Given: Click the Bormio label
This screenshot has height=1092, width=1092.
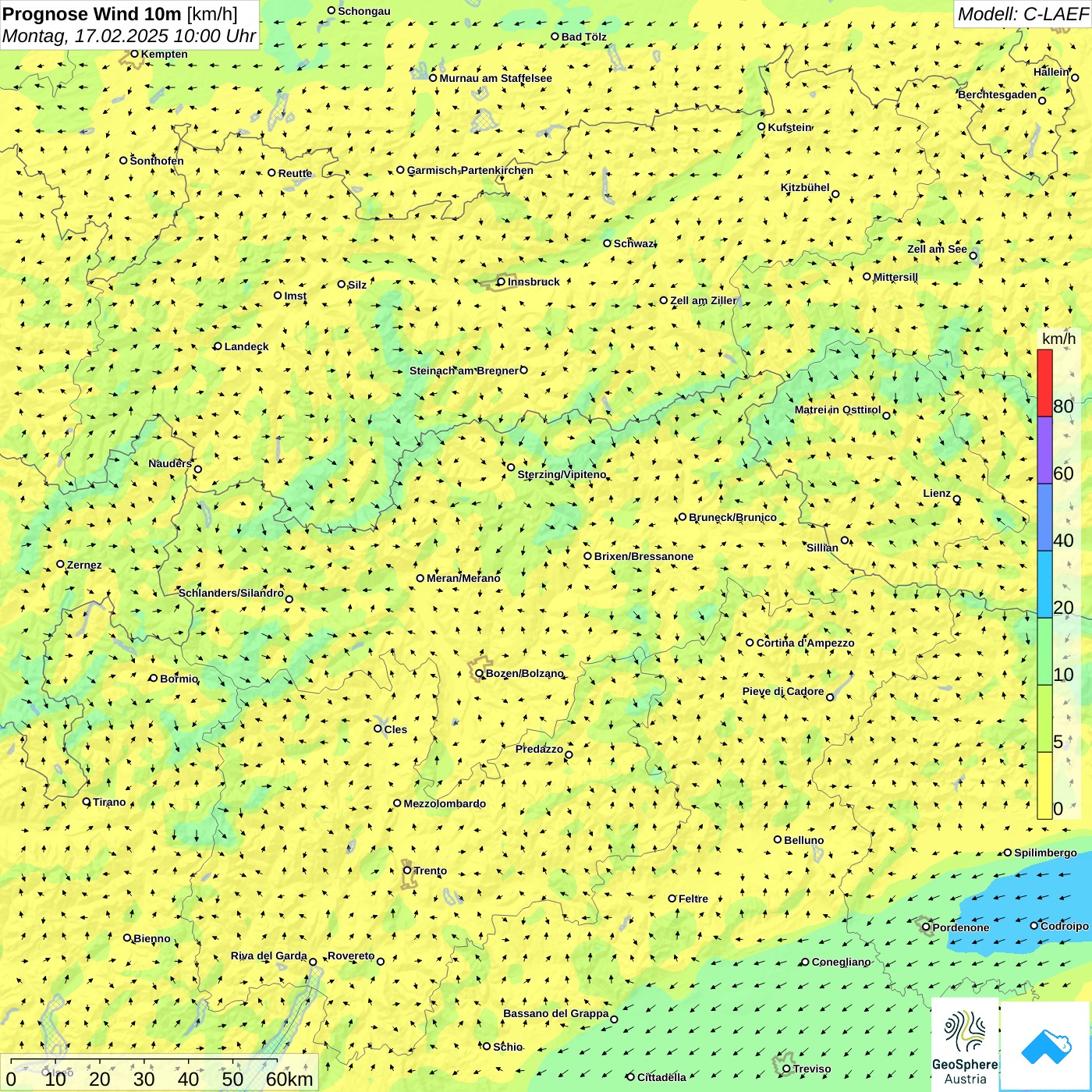Looking at the screenshot, I should click(179, 679).
